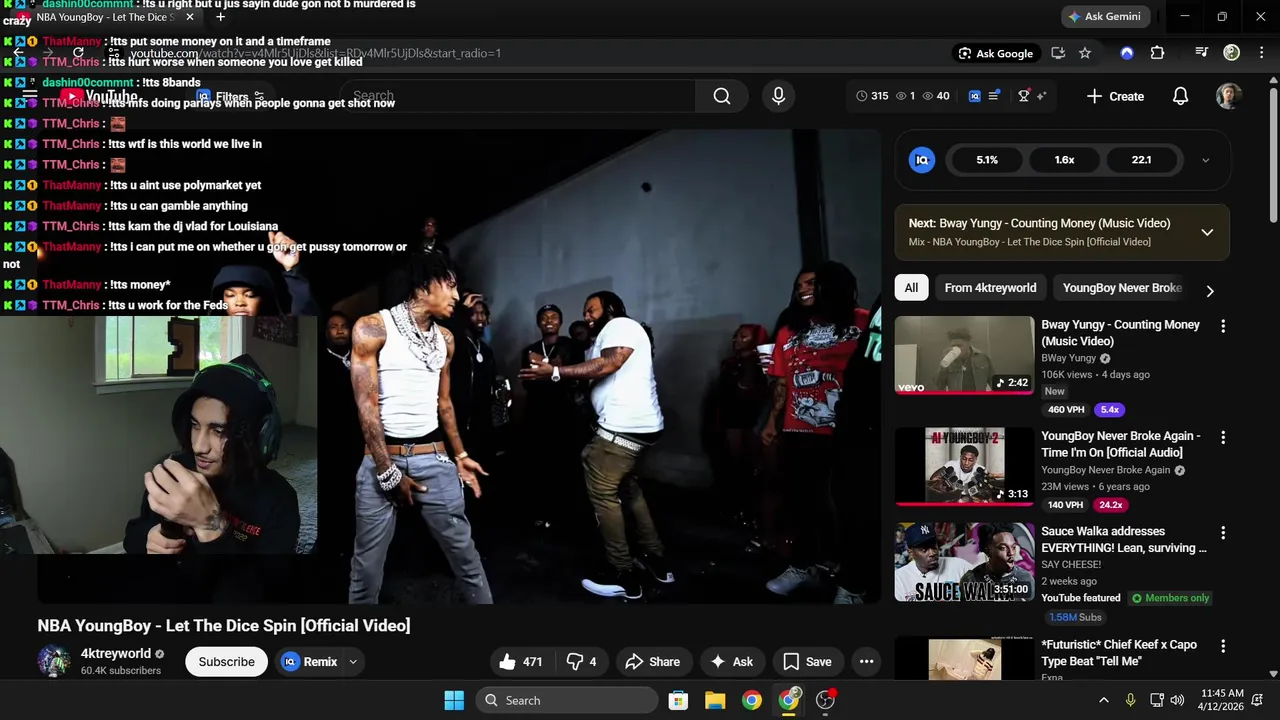Viewport: 1280px width, 720px height.
Task: Click the eye stat showing 40
Action: click(936, 96)
